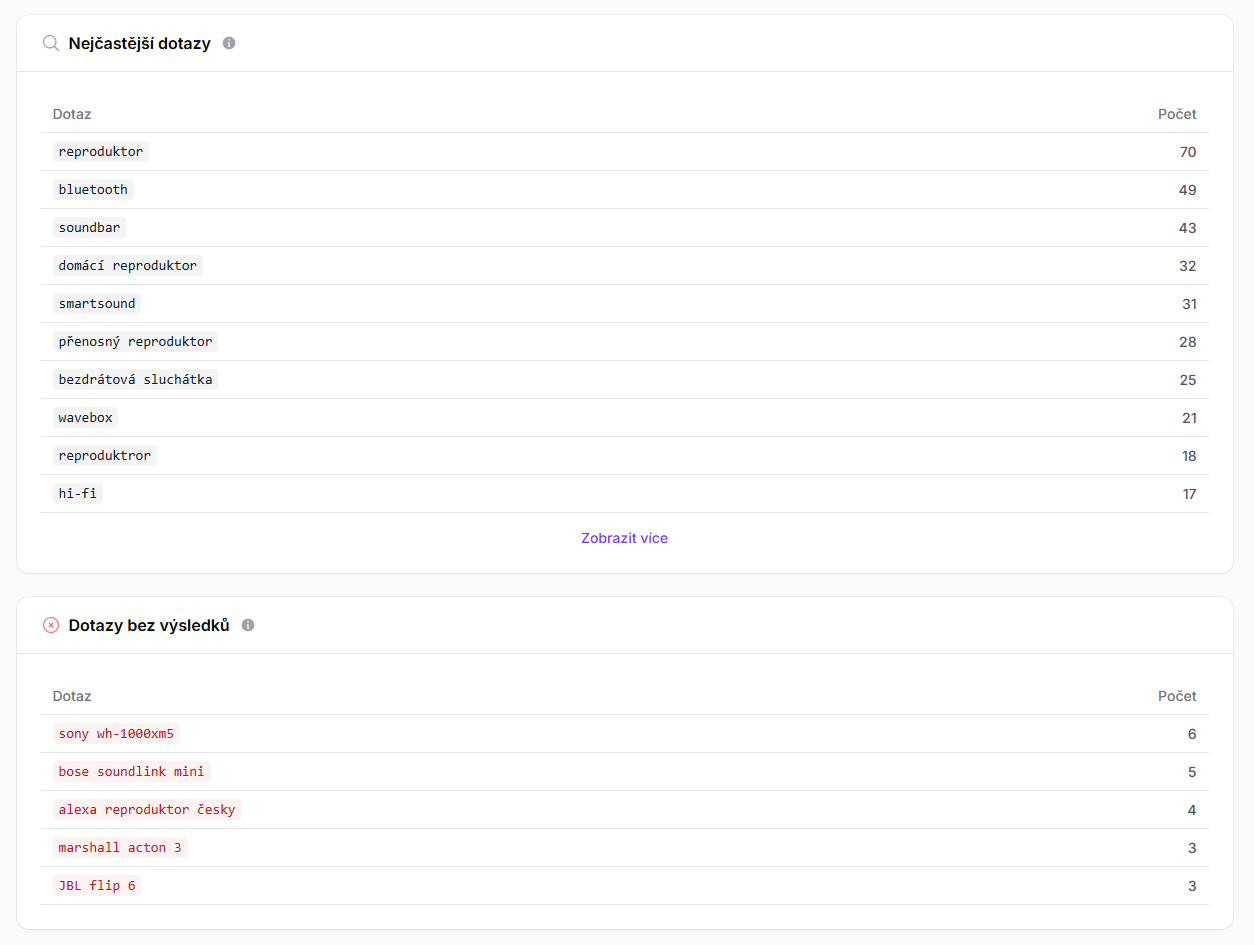This screenshot has height=945, width=1254.
Task: Click the Nejčastější dotazy heading
Action: pyautogui.click(x=140, y=43)
